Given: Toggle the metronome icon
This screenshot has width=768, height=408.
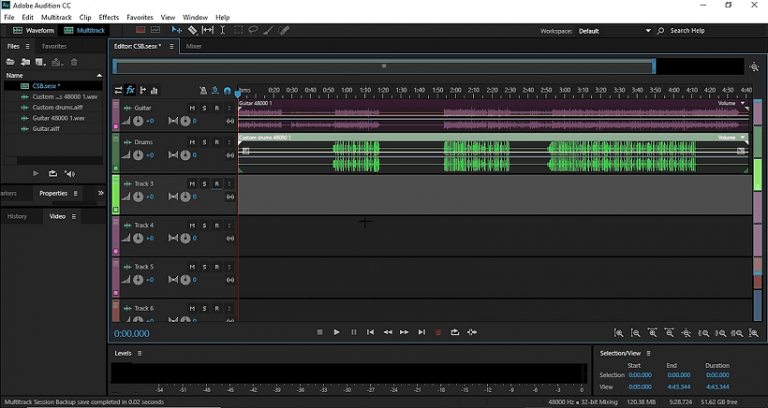Looking at the screenshot, I should pyautogui.click(x=203, y=91).
